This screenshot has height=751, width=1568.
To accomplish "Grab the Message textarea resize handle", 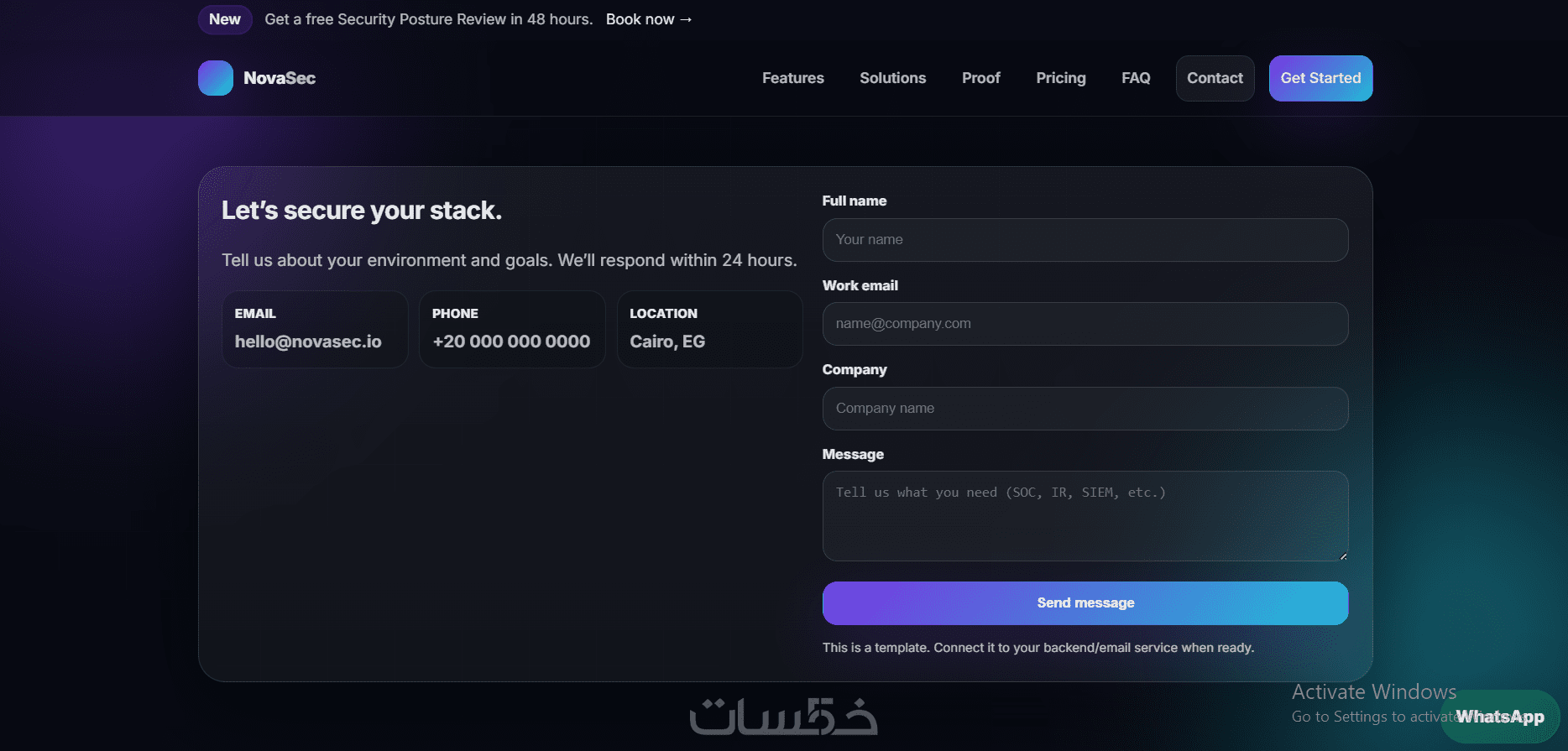I will coord(1343,556).
